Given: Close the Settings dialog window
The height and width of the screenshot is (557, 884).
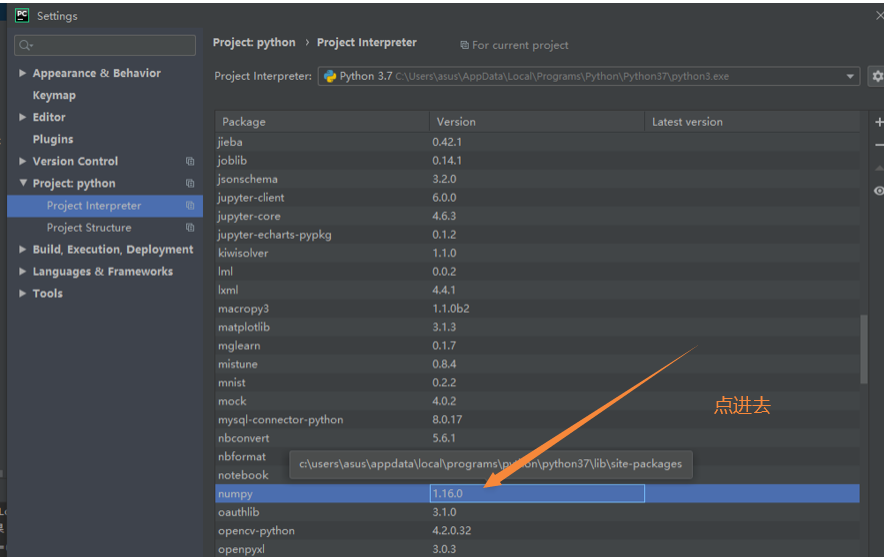Looking at the screenshot, I should [x=879, y=15].
